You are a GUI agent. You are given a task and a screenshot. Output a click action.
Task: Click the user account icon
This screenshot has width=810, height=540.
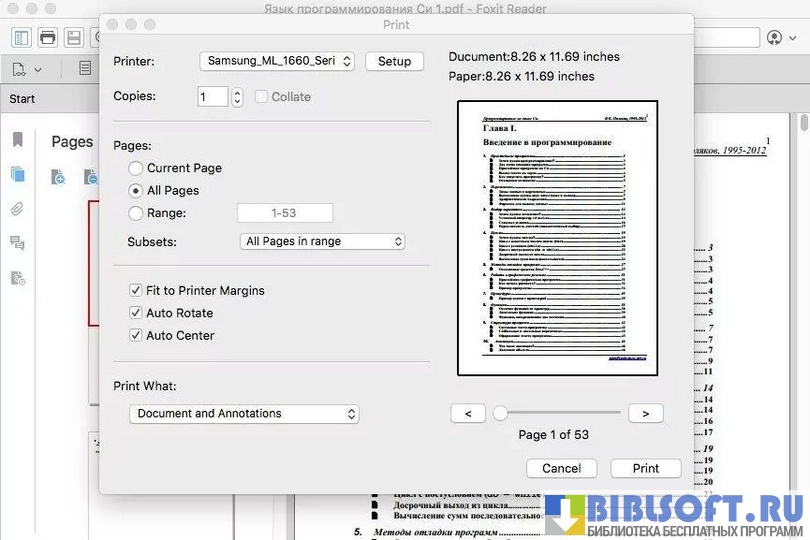(x=775, y=38)
